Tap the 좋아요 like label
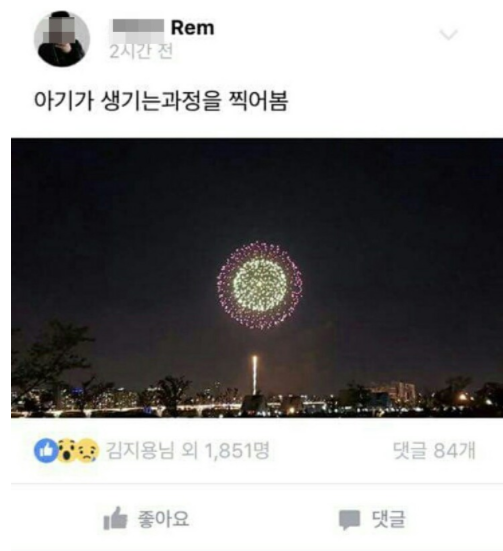 163,519
